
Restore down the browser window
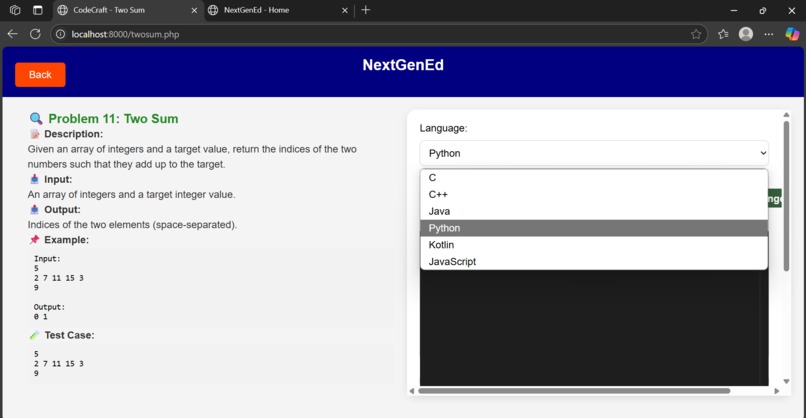[x=763, y=10]
